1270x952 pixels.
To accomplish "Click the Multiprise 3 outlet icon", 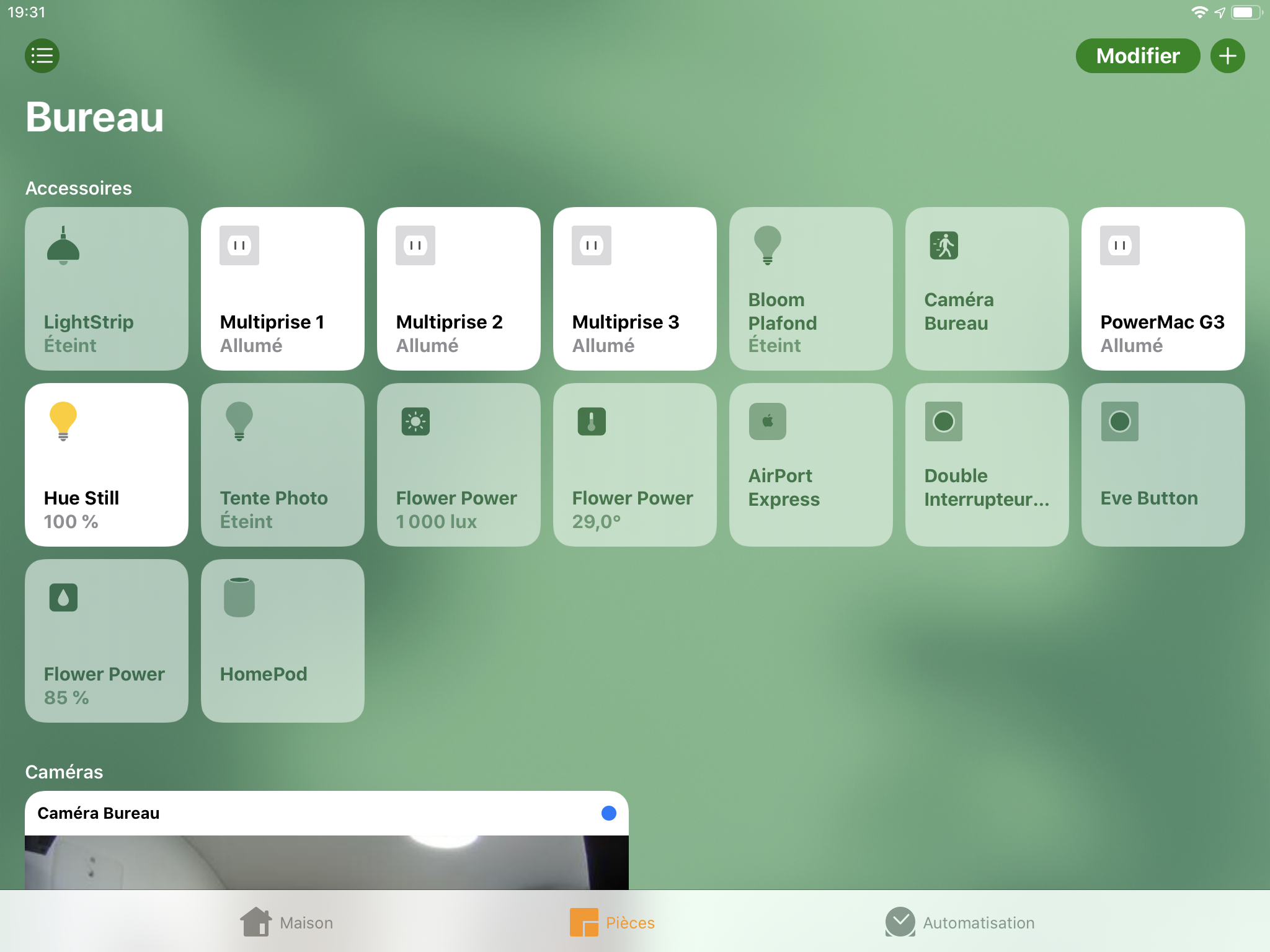I will pos(592,245).
